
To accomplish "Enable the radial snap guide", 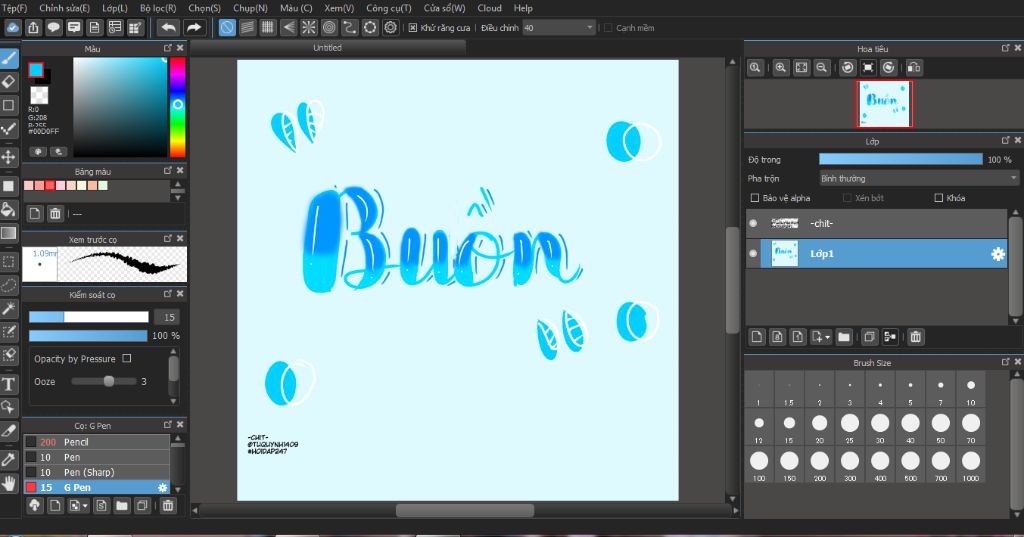I will [x=309, y=27].
